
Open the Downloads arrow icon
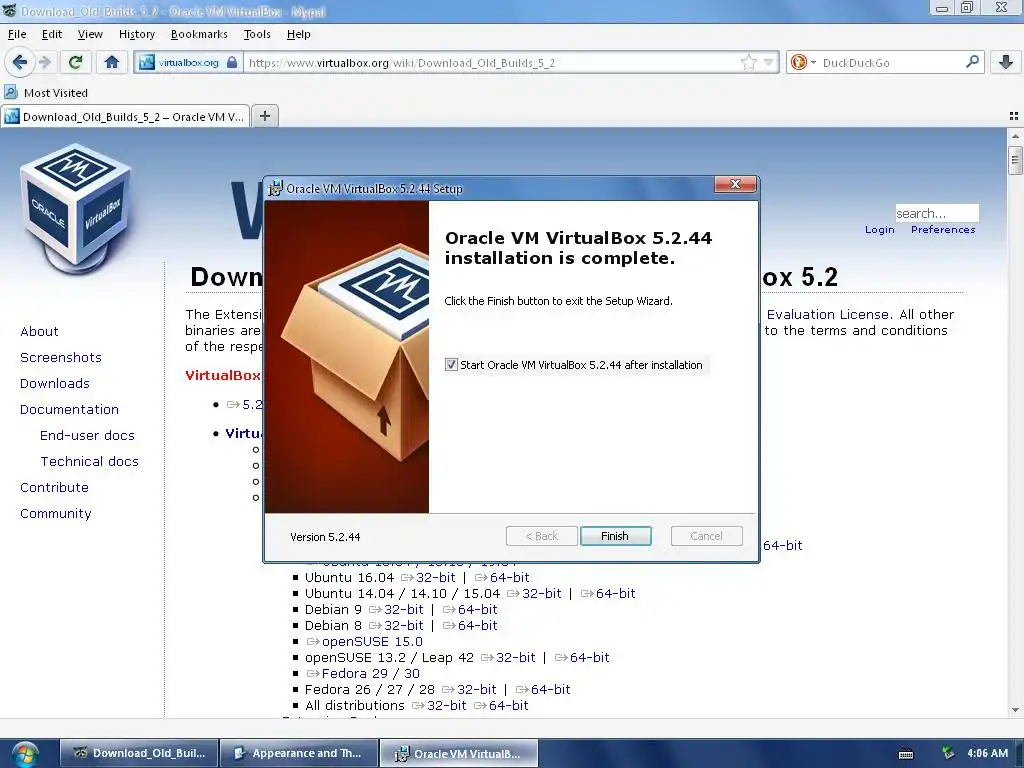tap(1006, 62)
